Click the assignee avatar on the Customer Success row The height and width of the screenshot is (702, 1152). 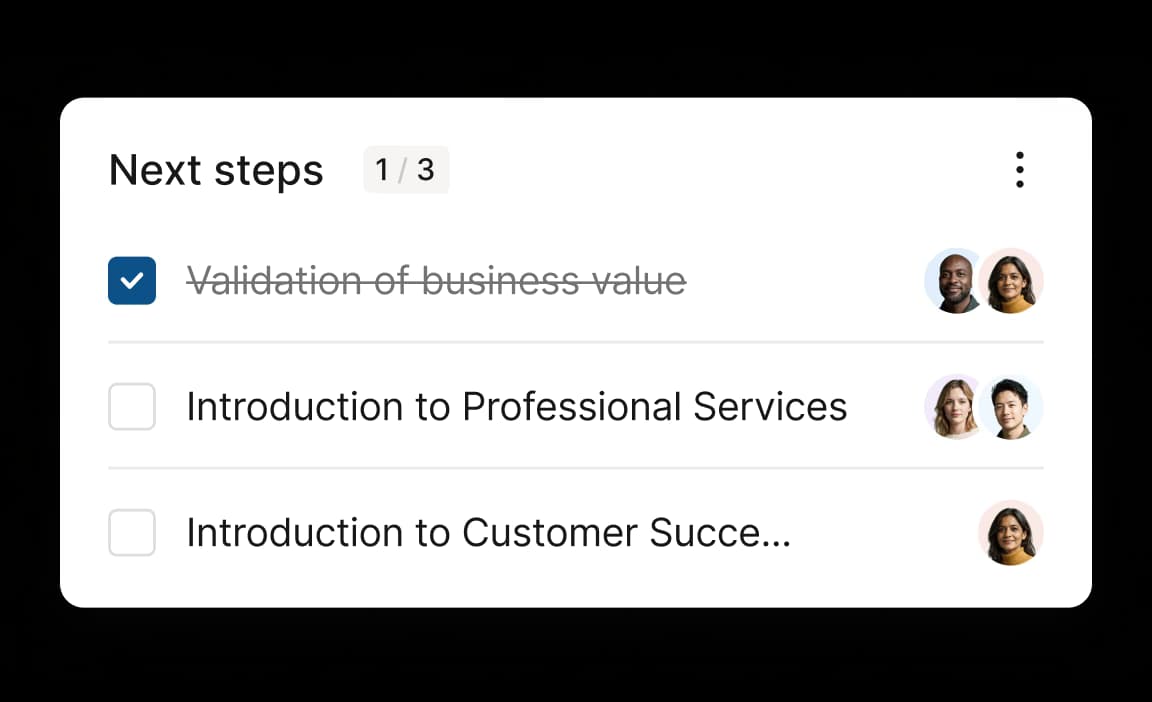[1011, 533]
